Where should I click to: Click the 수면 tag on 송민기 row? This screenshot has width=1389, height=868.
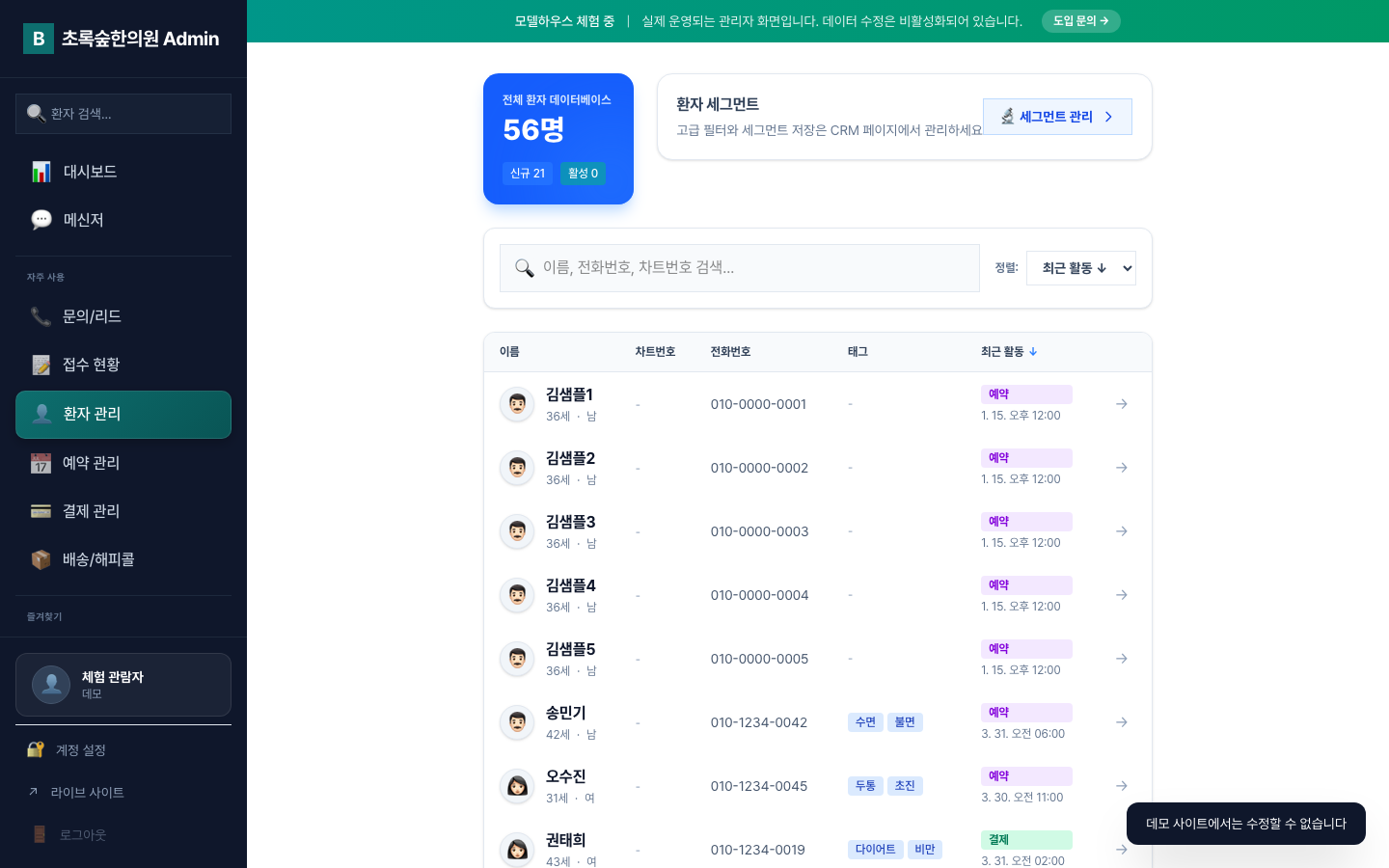(x=865, y=722)
